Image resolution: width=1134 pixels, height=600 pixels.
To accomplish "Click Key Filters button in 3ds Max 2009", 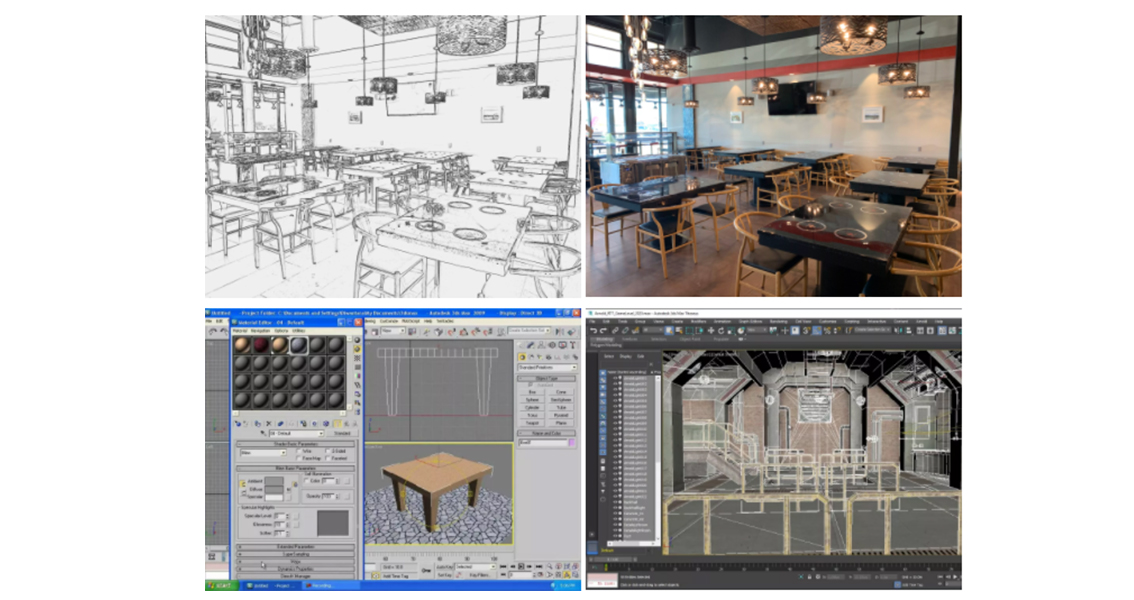I will 479,575.
